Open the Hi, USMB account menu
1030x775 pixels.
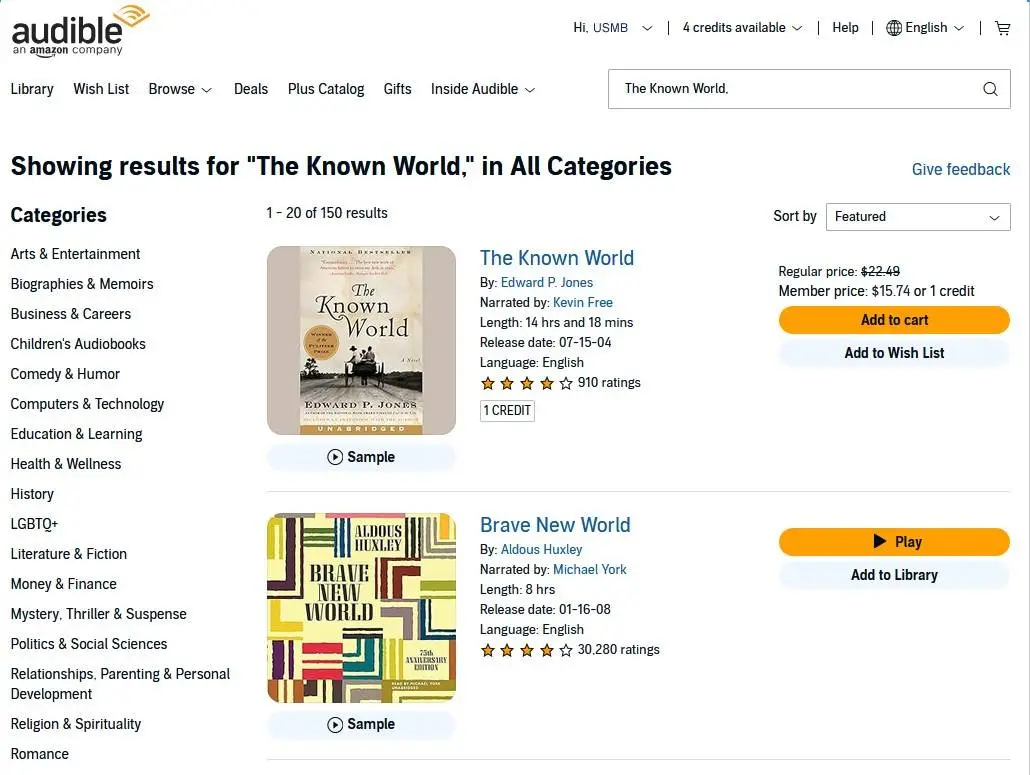tap(612, 28)
